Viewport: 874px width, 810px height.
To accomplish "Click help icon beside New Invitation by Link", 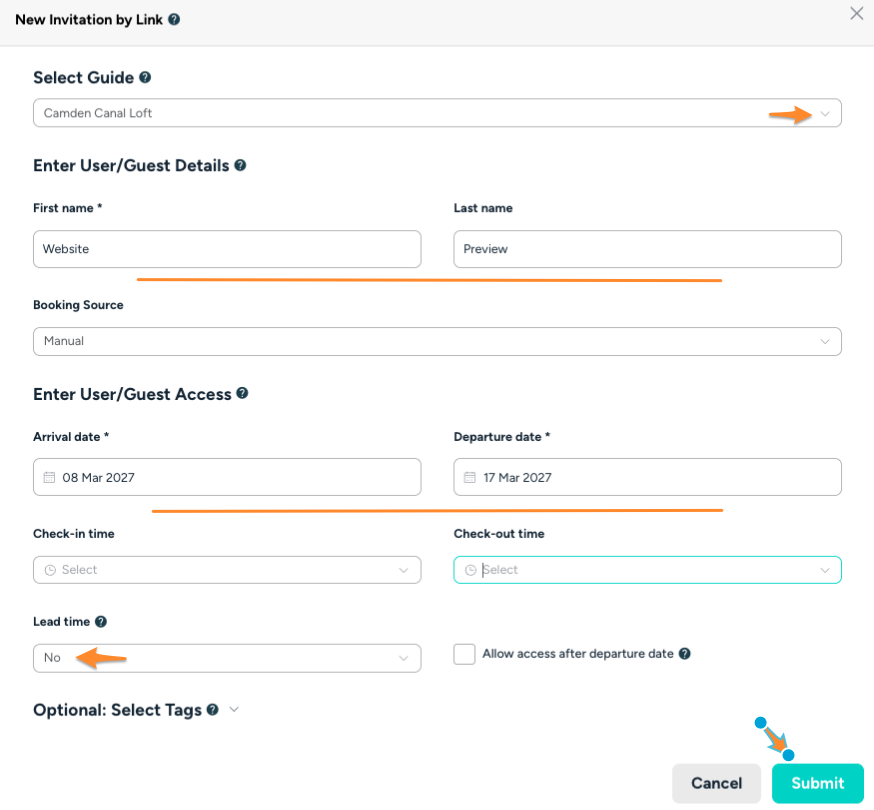I will pyautogui.click(x=174, y=19).
